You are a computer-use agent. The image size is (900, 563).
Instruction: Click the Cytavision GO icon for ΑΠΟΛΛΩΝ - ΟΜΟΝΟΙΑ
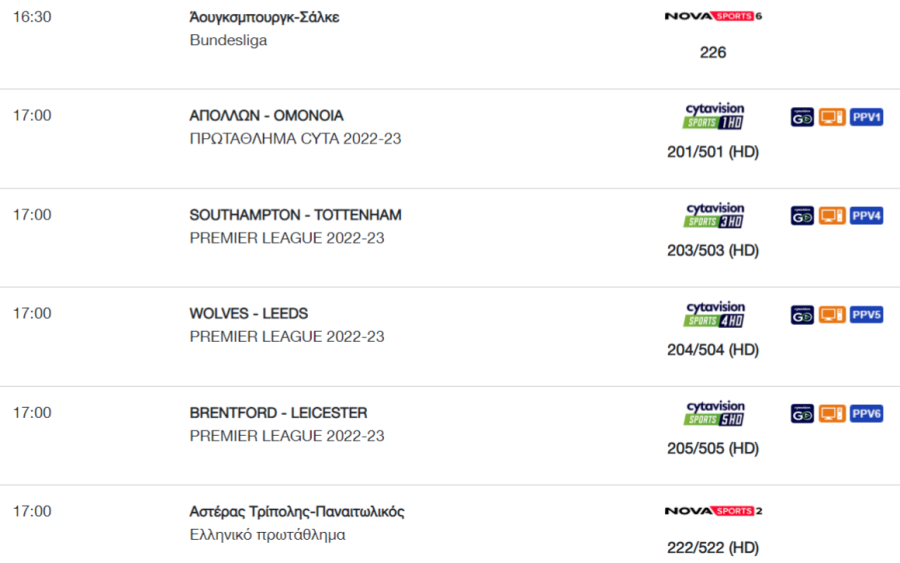pos(802,117)
